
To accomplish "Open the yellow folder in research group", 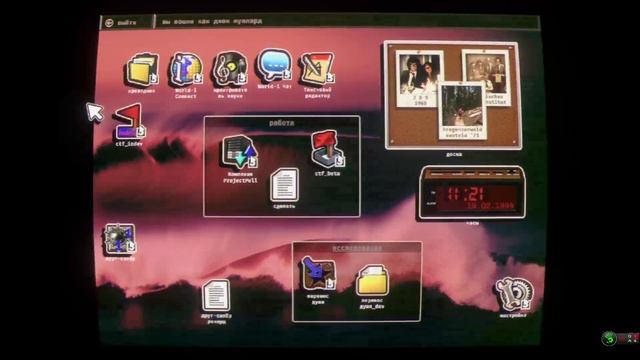I will point(372,280).
